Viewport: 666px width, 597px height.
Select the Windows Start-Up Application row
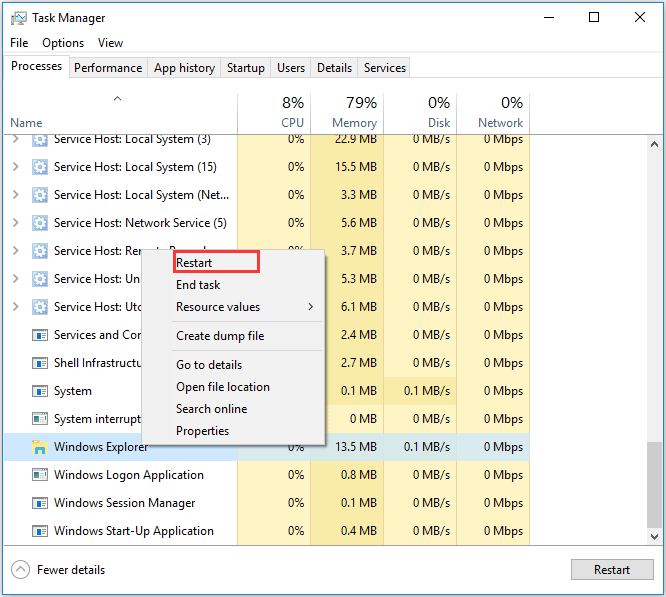pyautogui.click(x=267, y=531)
